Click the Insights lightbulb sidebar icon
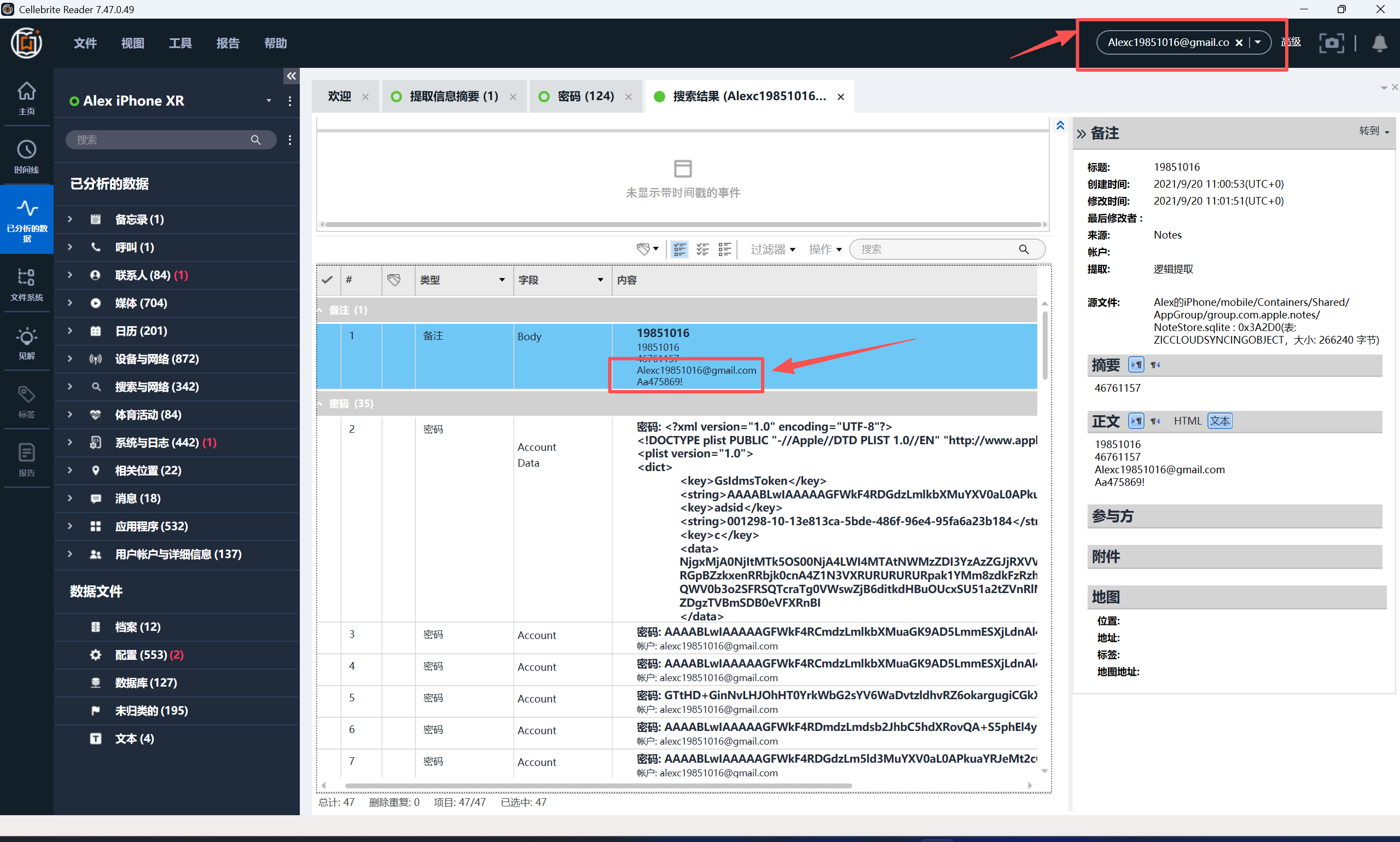The image size is (1400, 842). point(26,342)
